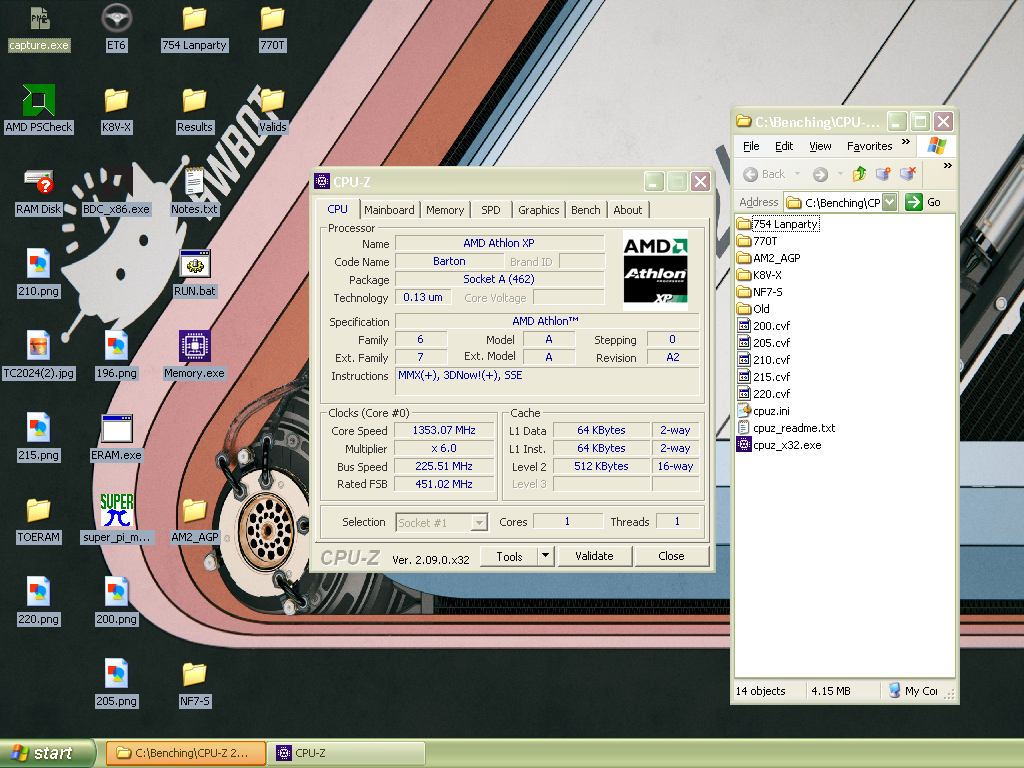This screenshot has width=1024, height=768.
Task: Switch to the Graphics tab in CPU-Z
Action: tap(539, 210)
